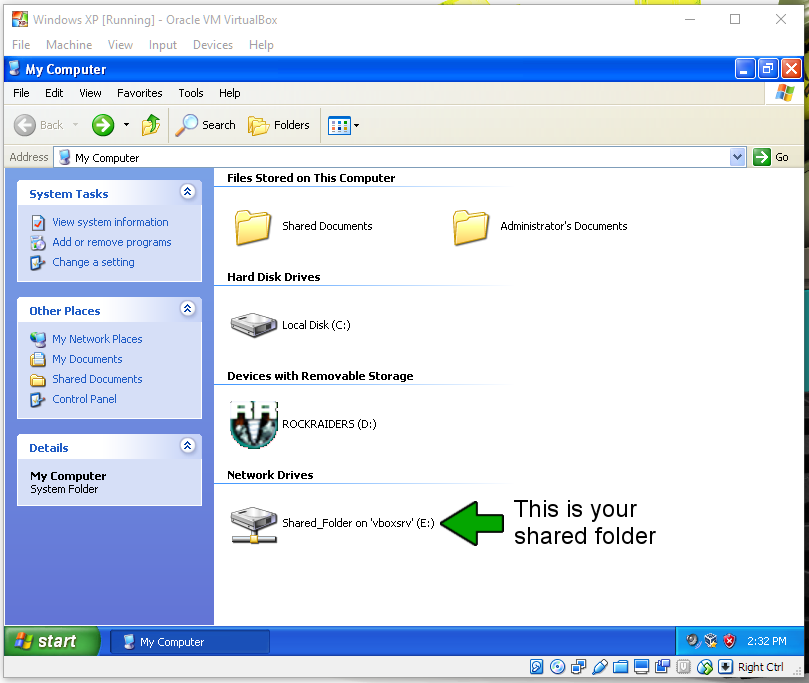Open the Explorer View menu

click(90, 93)
